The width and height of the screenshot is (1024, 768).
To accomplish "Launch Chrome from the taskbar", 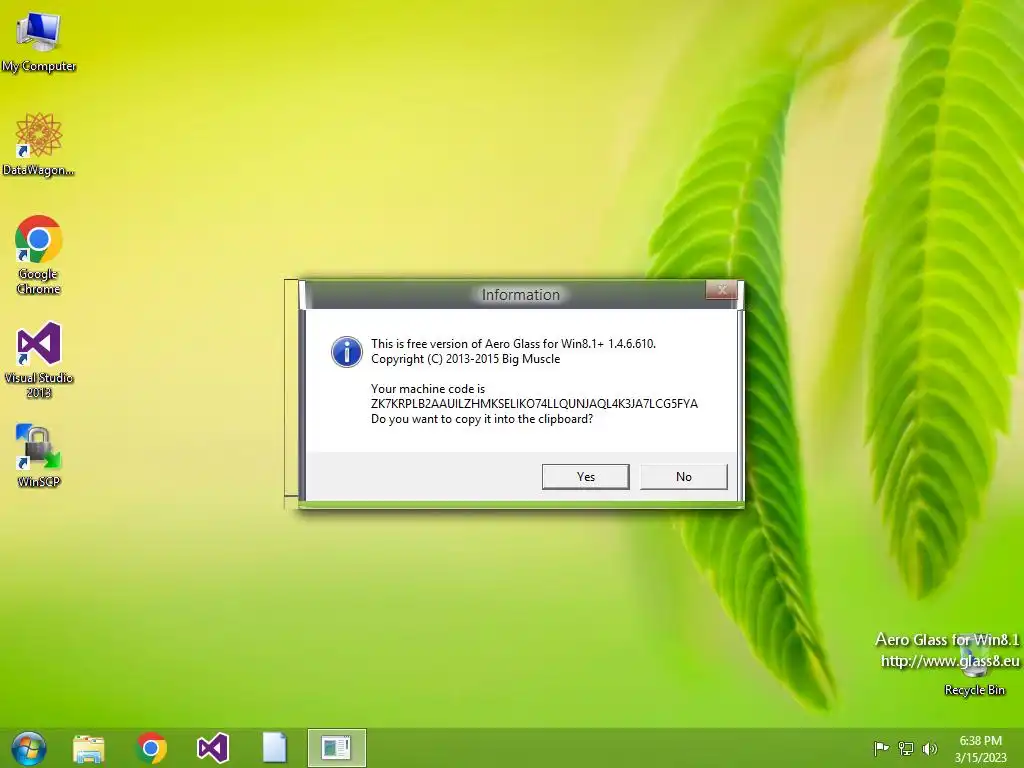I will [x=151, y=748].
